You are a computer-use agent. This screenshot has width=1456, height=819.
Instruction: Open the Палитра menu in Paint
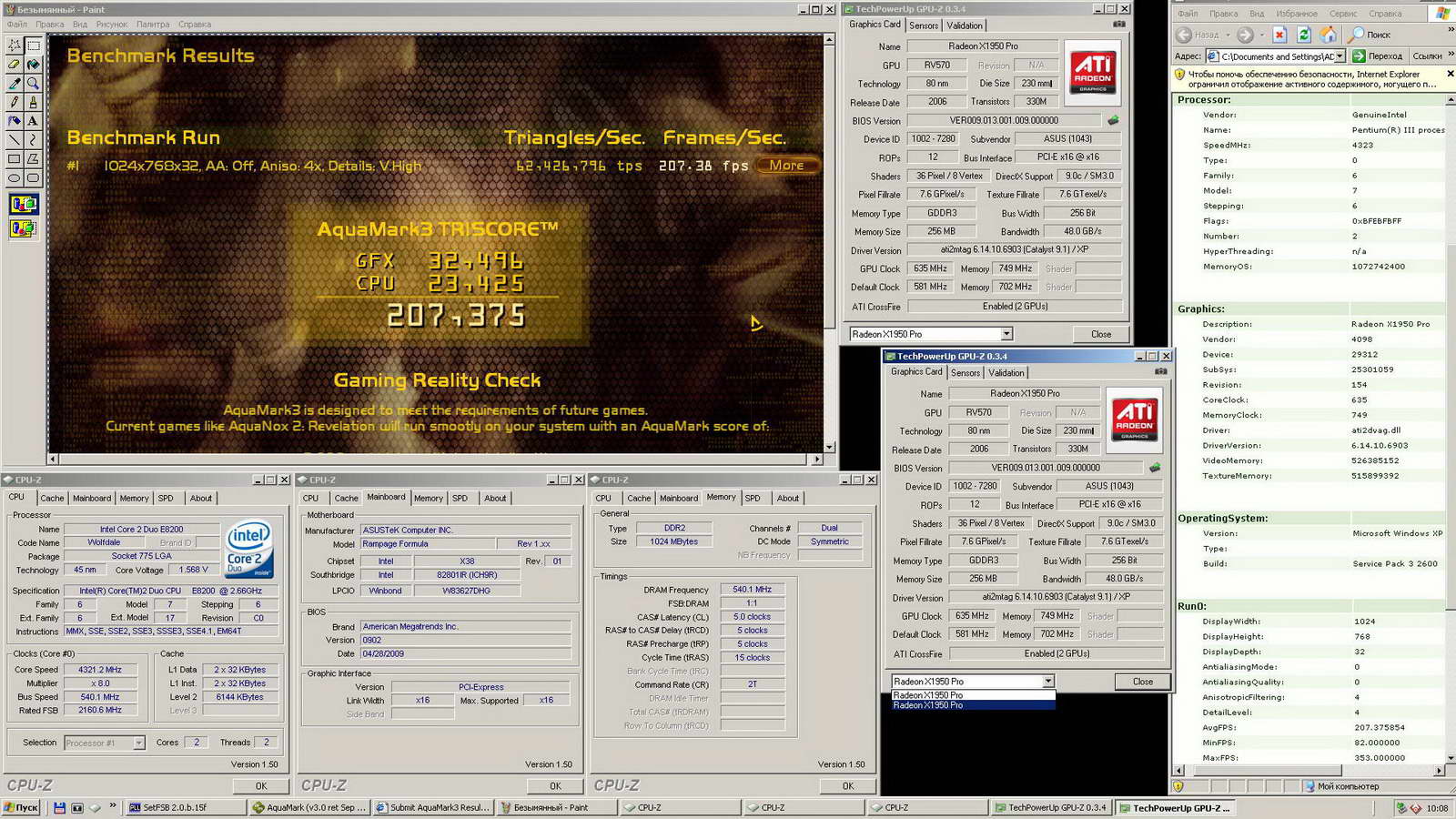152,25
